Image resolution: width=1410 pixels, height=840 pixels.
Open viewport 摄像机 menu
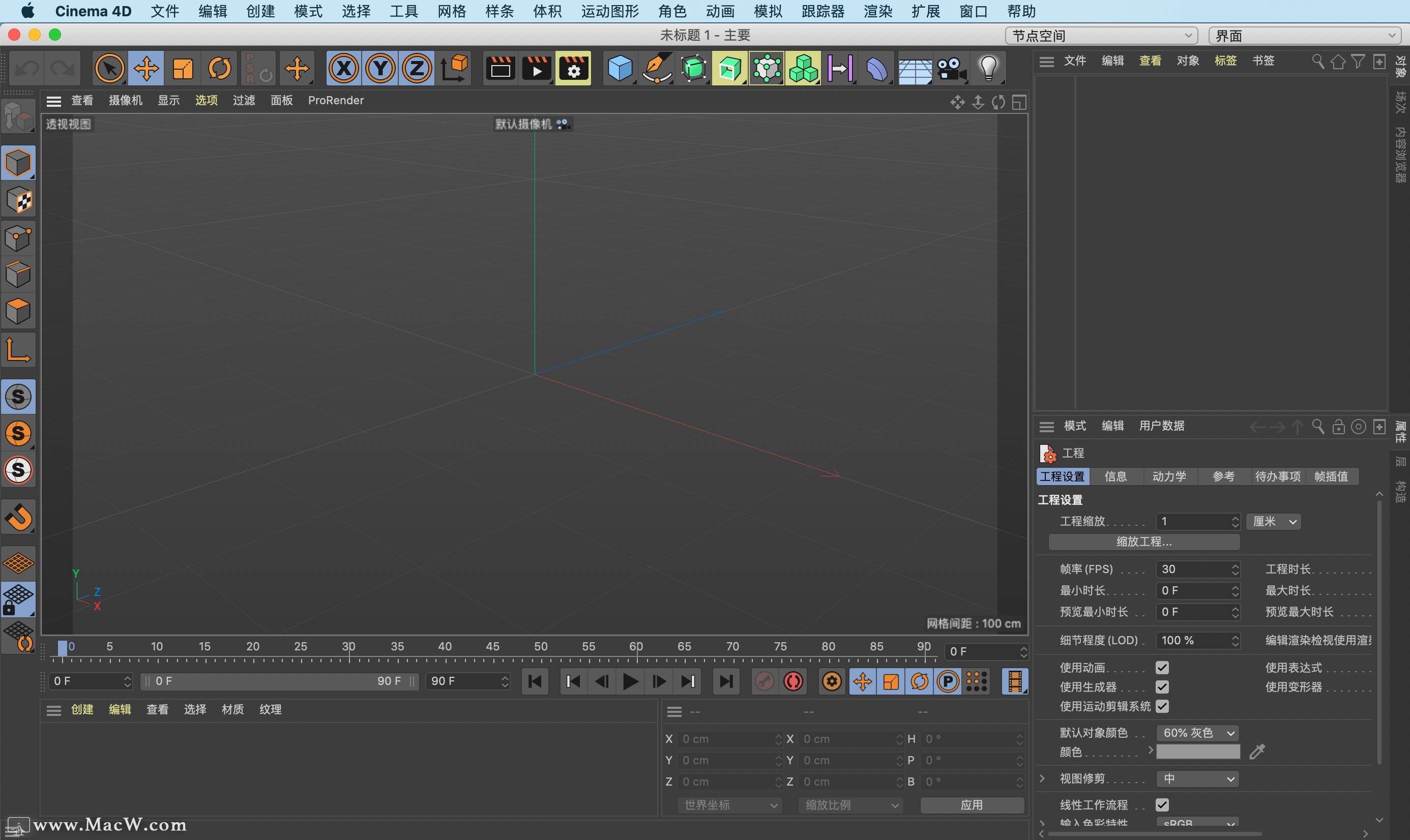125,100
